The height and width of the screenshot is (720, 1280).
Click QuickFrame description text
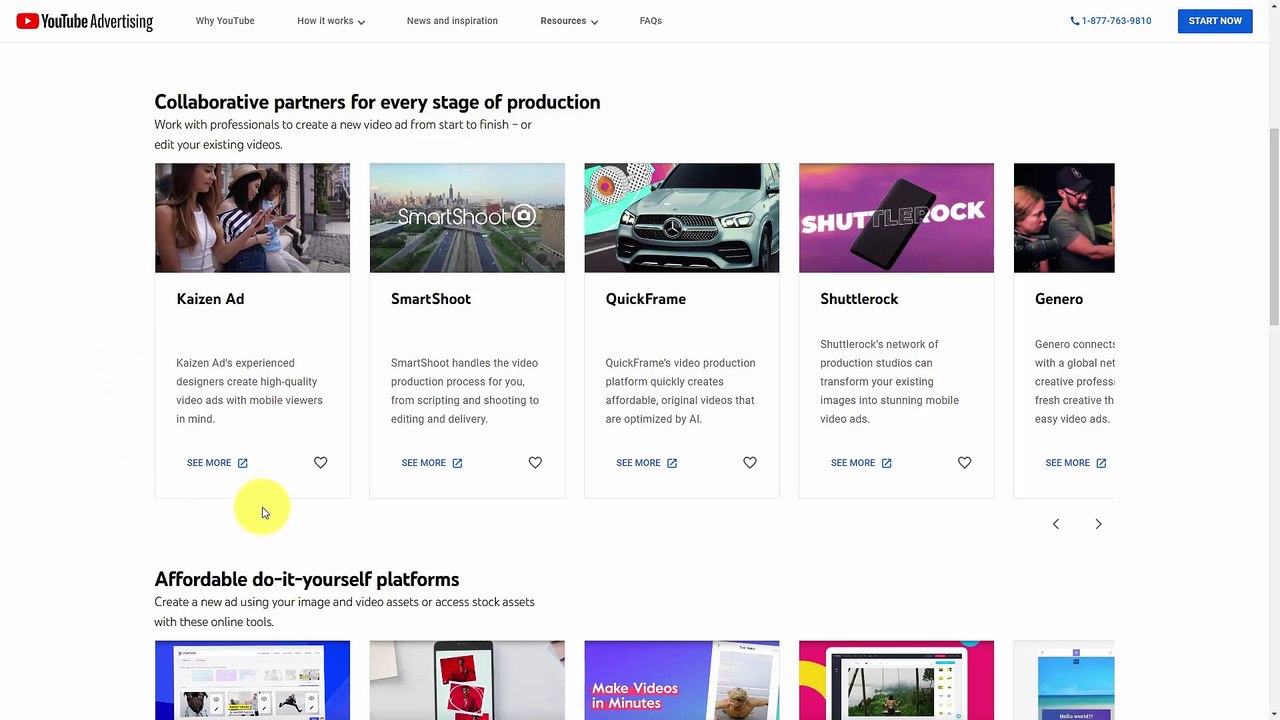pos(680,391)
